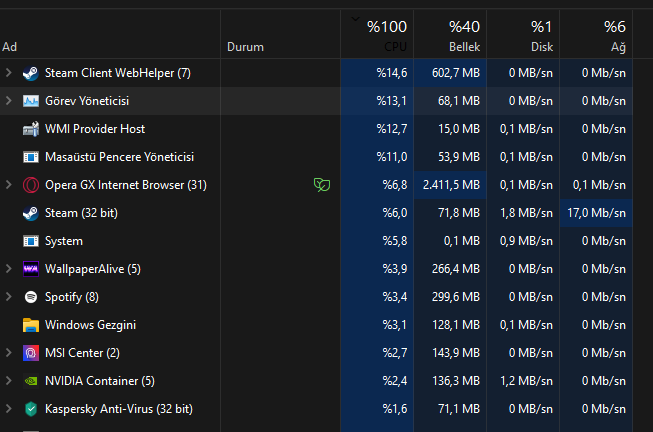Click the NVIDIA Container icon
Image resolution: width=653 pixels, height=432 pixels.
[x=31, y=381]
